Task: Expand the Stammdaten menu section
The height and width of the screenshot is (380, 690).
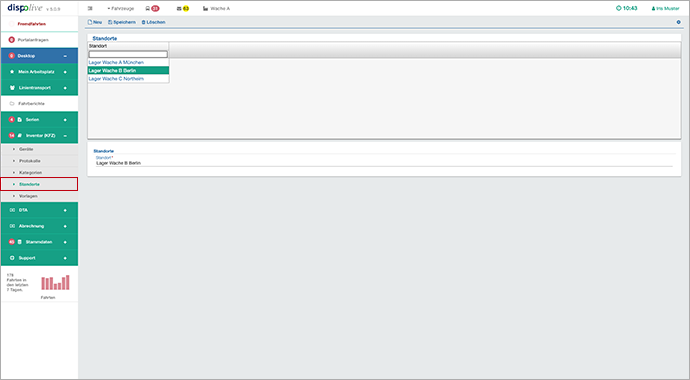Action: 65,242
